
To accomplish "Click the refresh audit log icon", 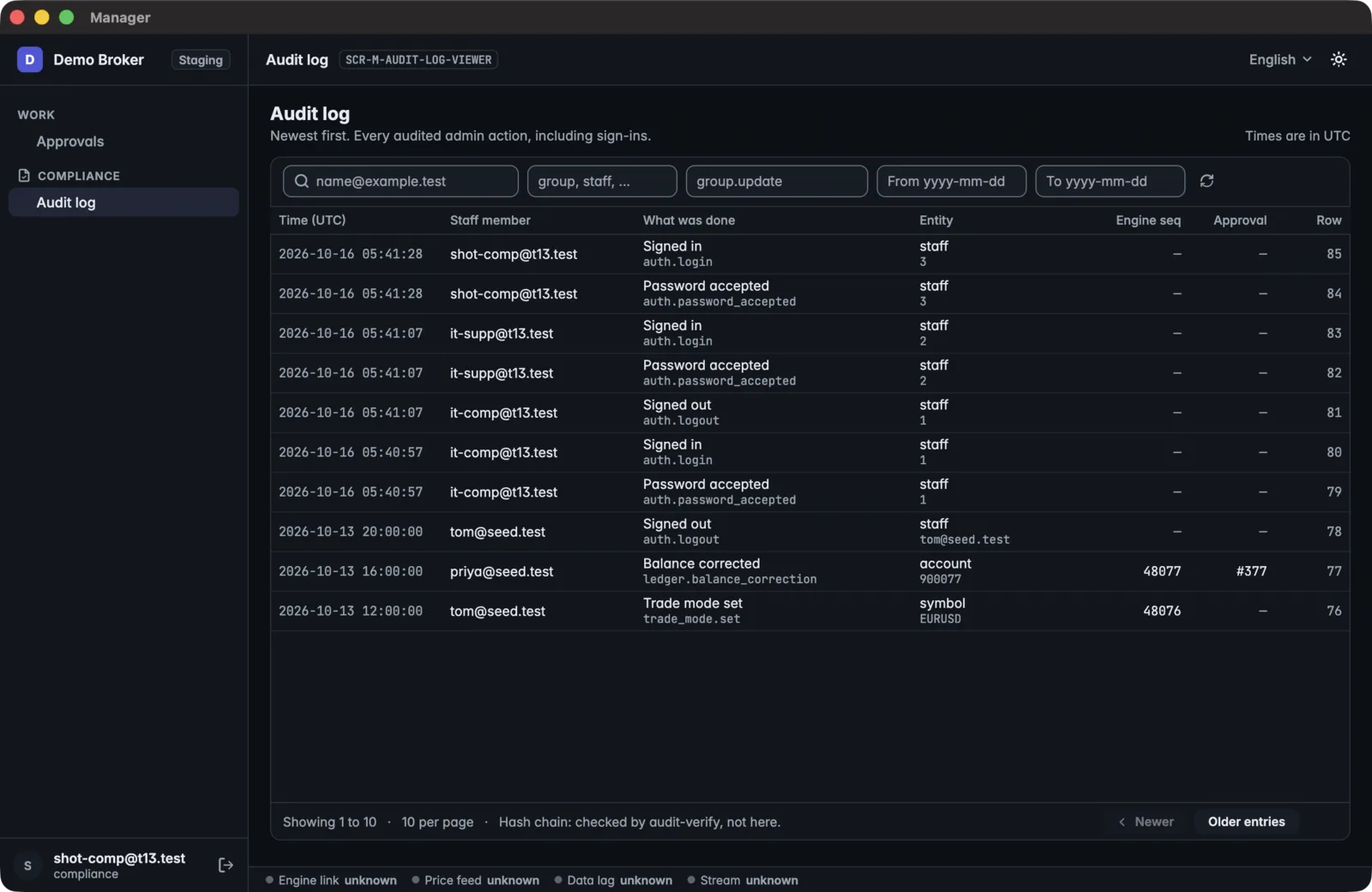I will (1207, 181).
